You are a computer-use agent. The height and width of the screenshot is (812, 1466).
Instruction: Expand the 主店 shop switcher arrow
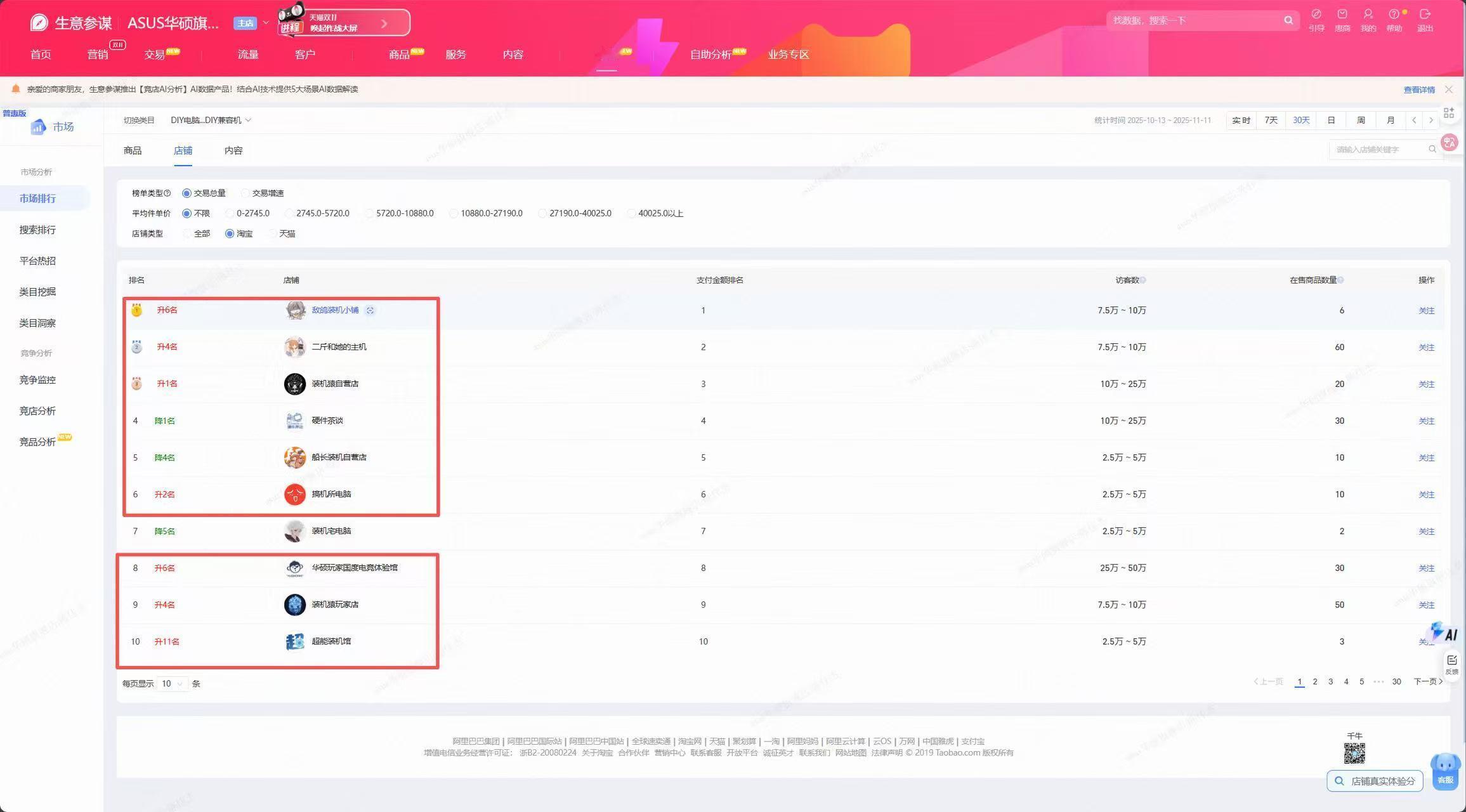(266, 23)
